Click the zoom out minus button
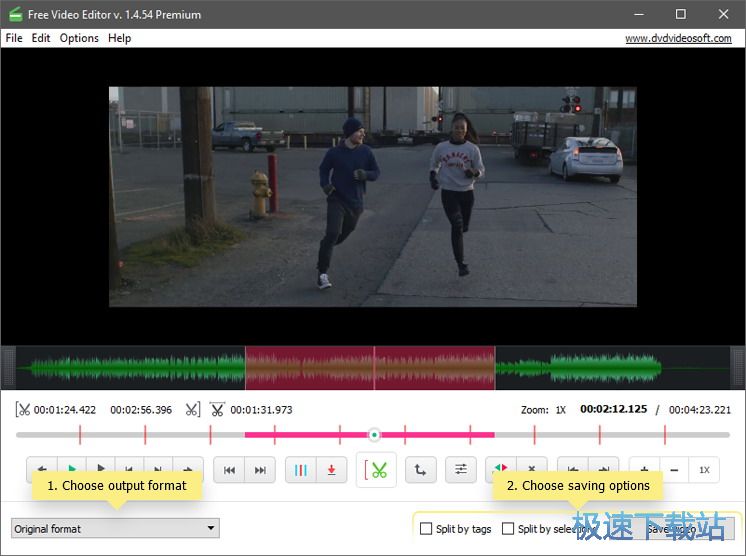This screenshot has height=556, width=746. coord(674,470)
